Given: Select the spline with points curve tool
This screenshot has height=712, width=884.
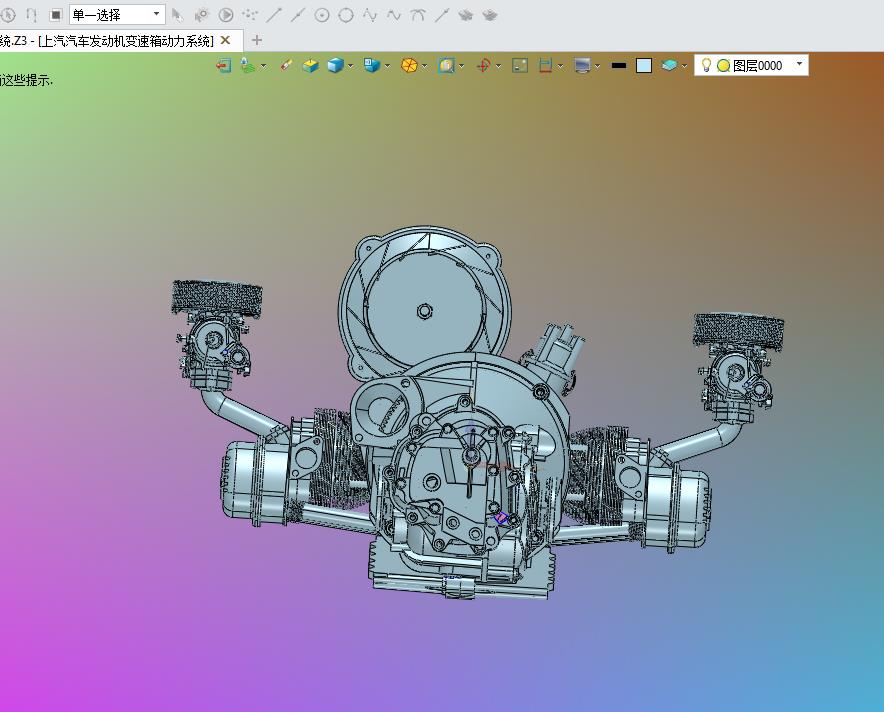Looking at the screenshot, I should pyautogui.click(x=370, y=15).
